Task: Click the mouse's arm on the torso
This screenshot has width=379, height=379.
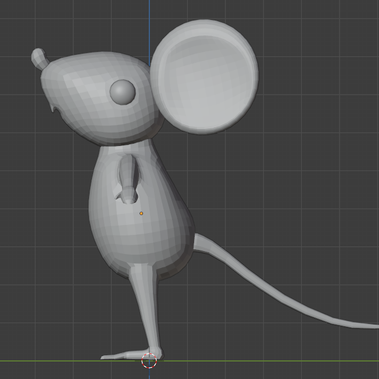Action: pyautogui.click(x=128, y=178)
